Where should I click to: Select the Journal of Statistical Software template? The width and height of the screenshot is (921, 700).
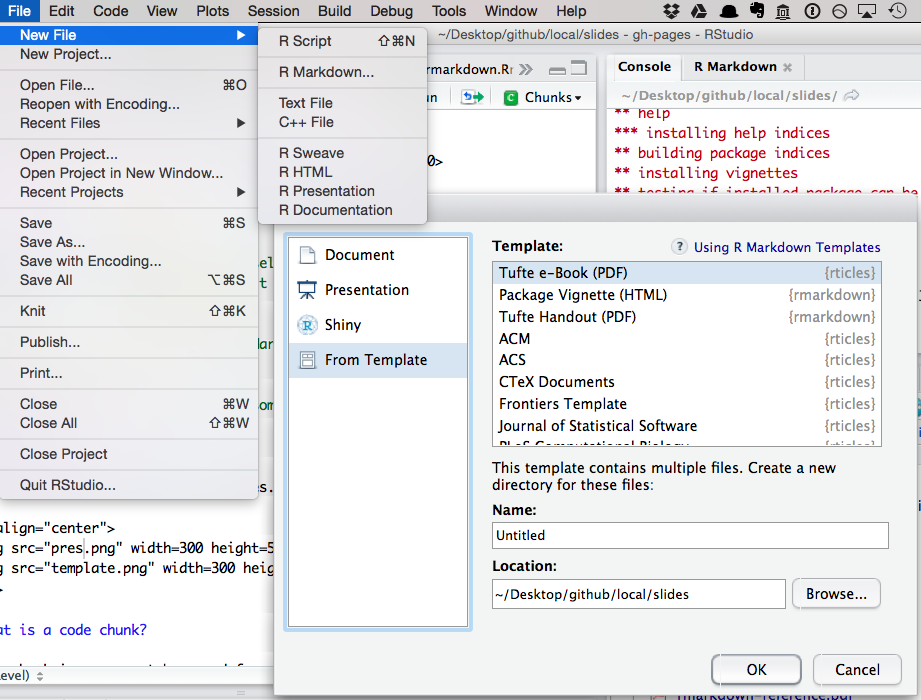click(x=687, y=426)
